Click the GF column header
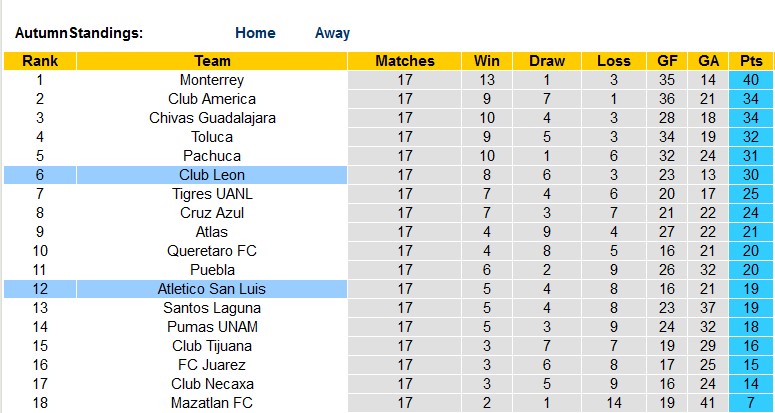This screenshot has width=775, height=413. coord(665,61)
